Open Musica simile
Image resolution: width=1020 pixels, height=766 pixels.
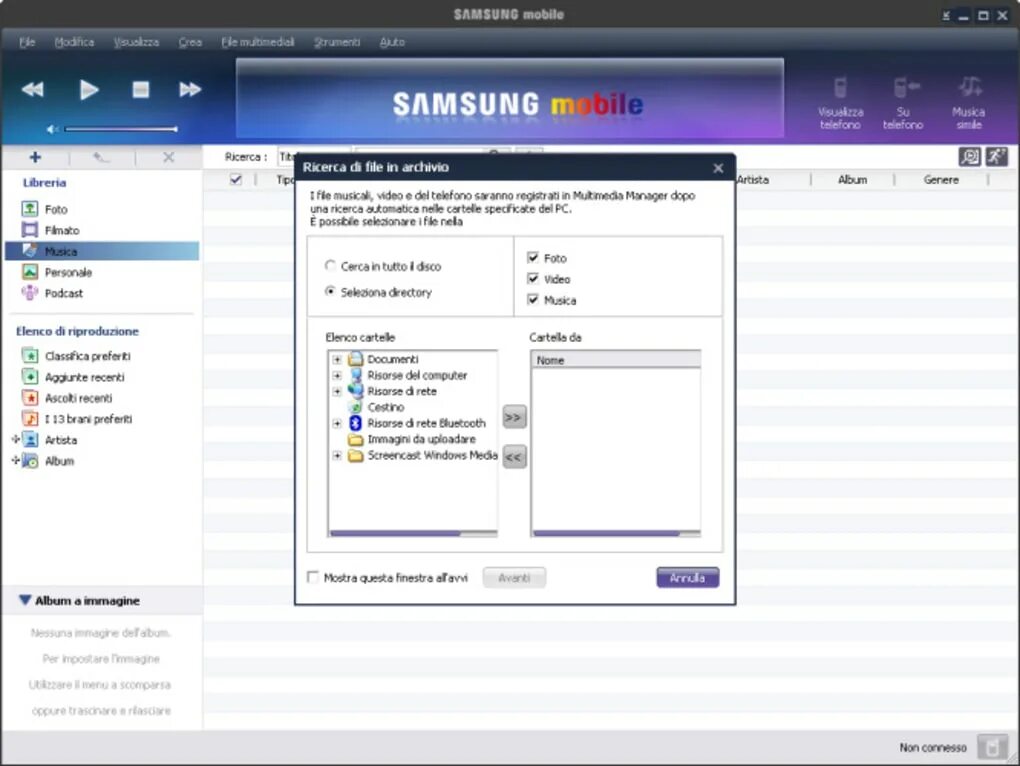(x=969, y=104)
